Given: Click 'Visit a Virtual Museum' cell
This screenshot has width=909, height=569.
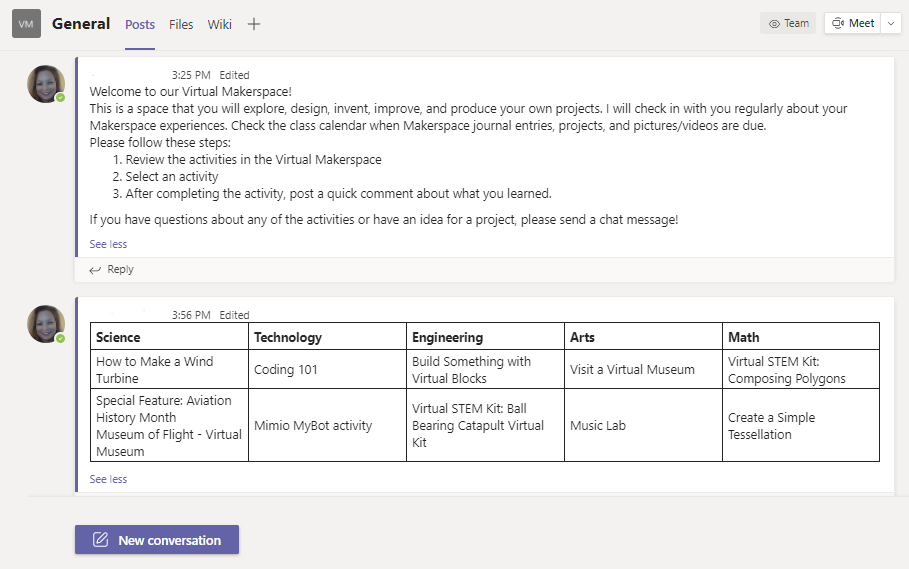Looking at the screenshot, I should click(x=643, y=369).
